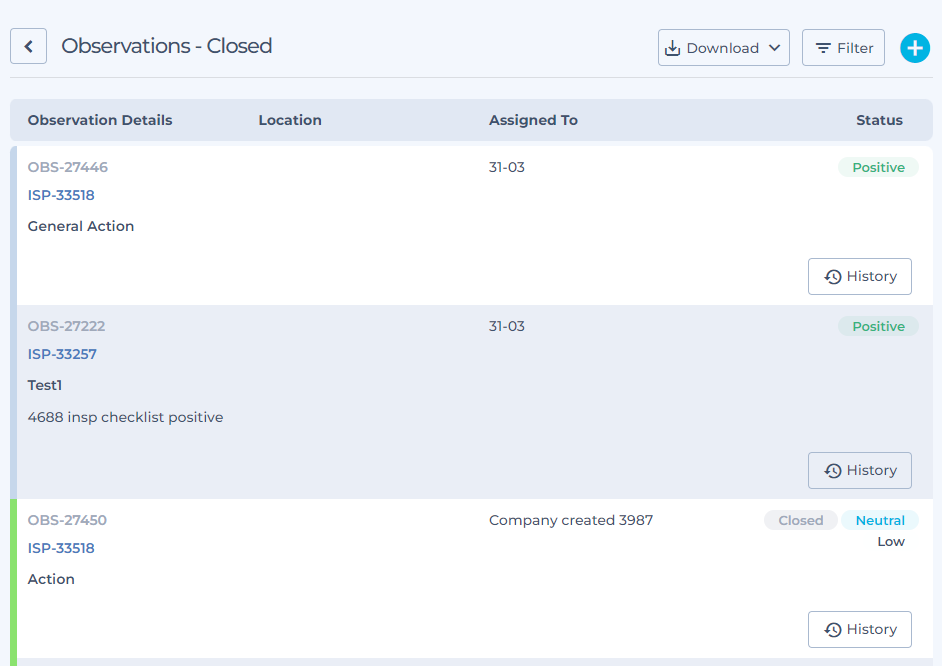
Task: Open History for observation OBS-27446
Action: coord(859,277)
